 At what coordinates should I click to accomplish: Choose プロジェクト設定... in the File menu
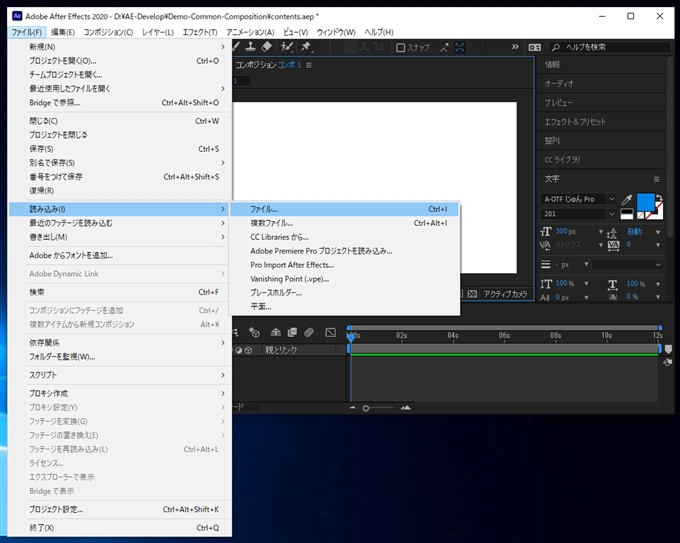119,509
